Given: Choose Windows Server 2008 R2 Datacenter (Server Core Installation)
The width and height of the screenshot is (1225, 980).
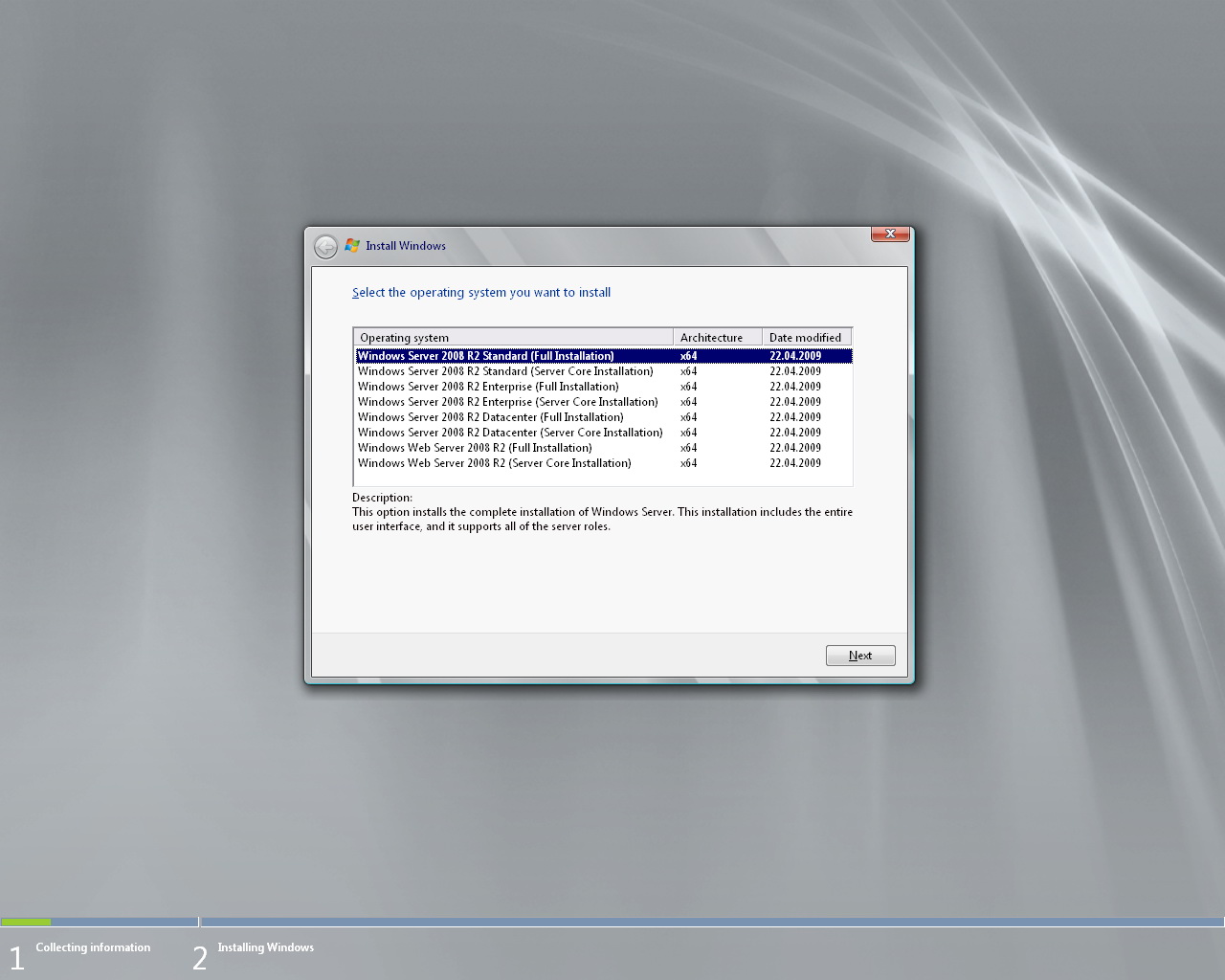Looking at the screenshot, I should click(510, 433).
